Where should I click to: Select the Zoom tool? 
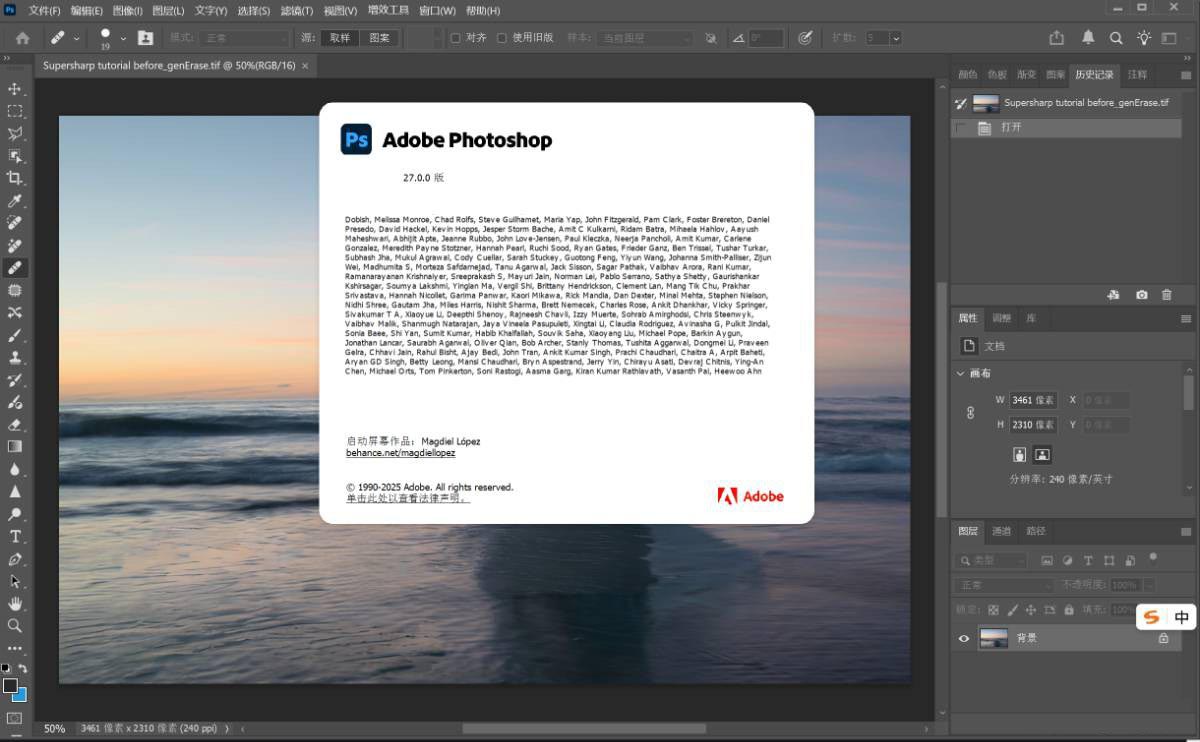[x=15, y=626]
